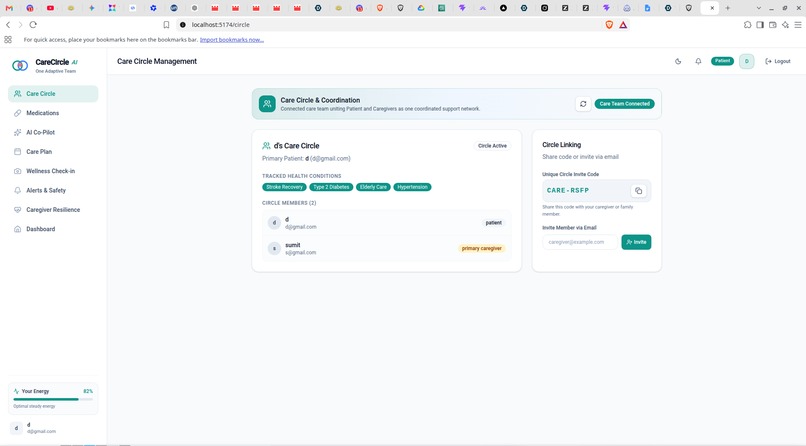The height and width of the screenshot is (446, 806).
Task: Open the Care Plan sidebar page
Action: [x=53, y=152]
